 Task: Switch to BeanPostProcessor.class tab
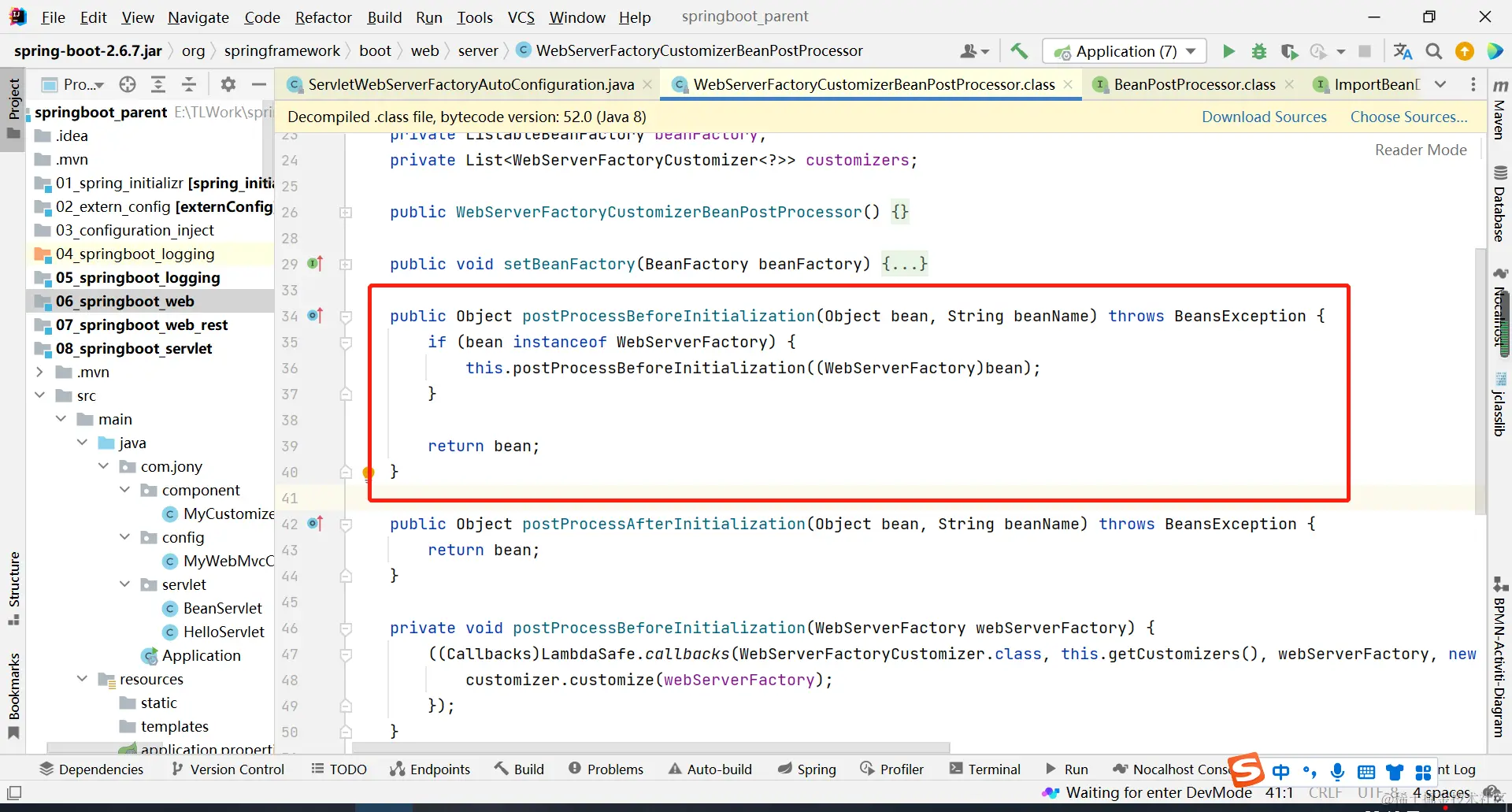click(x=1195, y=84)
